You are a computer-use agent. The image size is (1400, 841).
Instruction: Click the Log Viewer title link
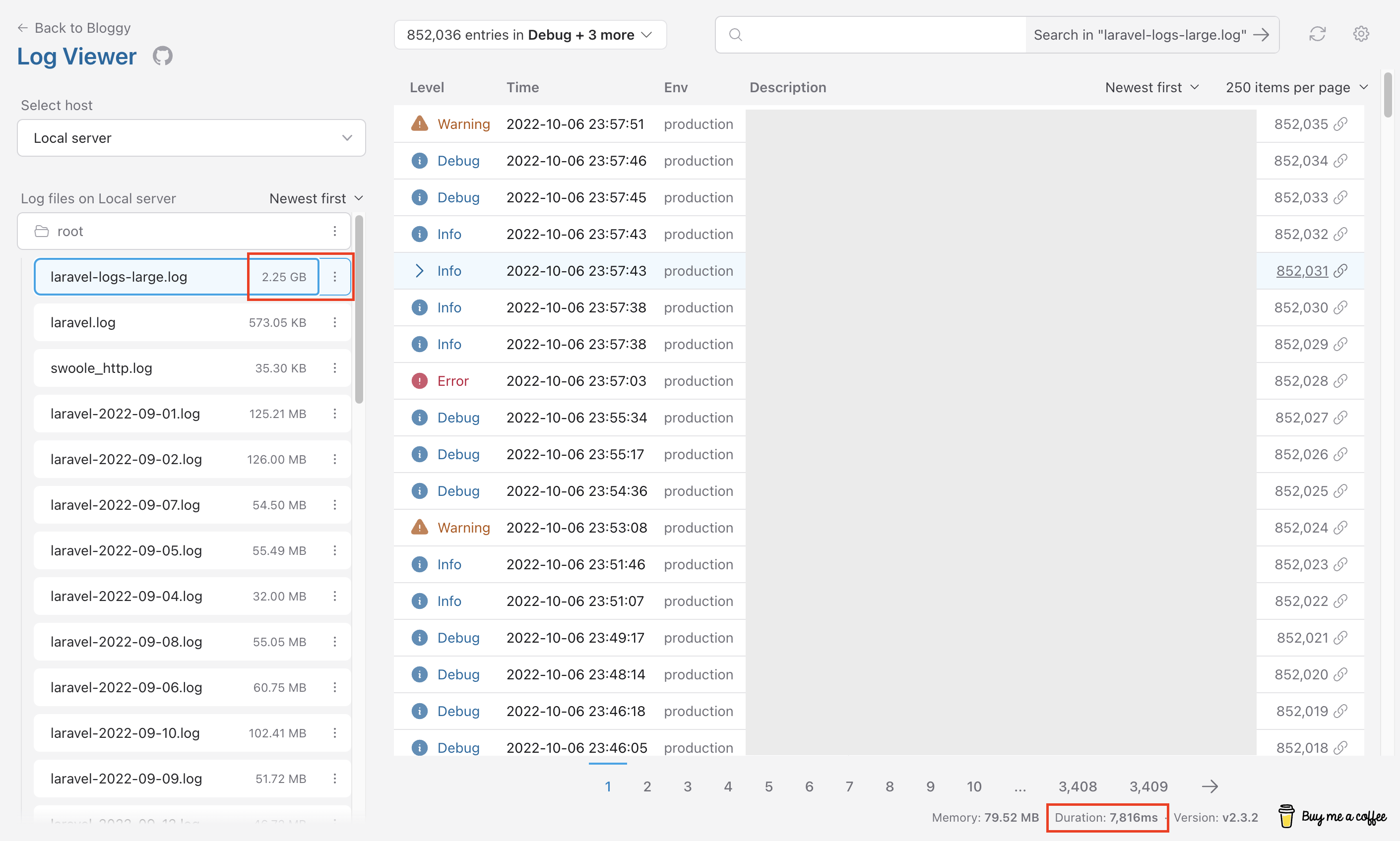76,56
